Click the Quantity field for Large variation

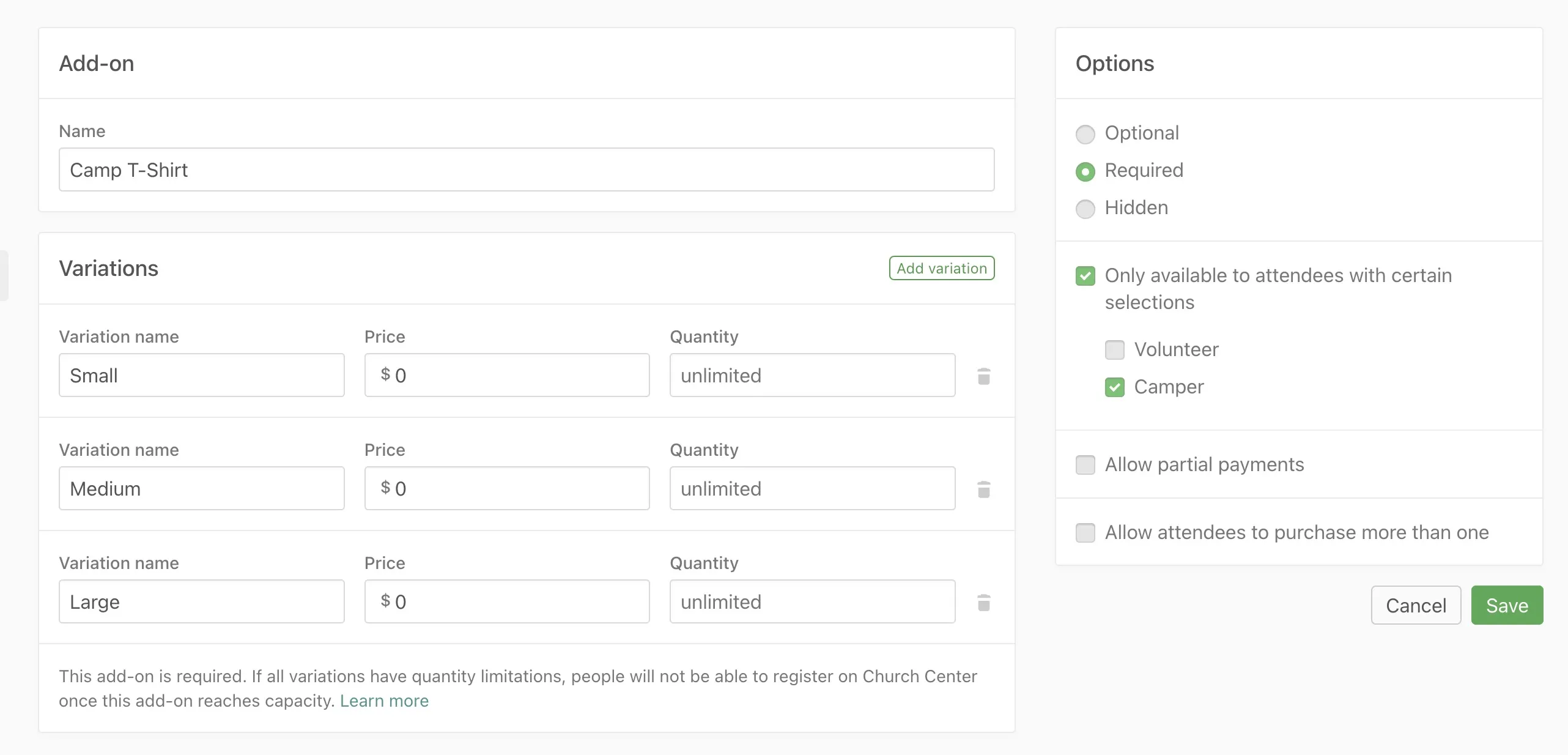point(812,601)
